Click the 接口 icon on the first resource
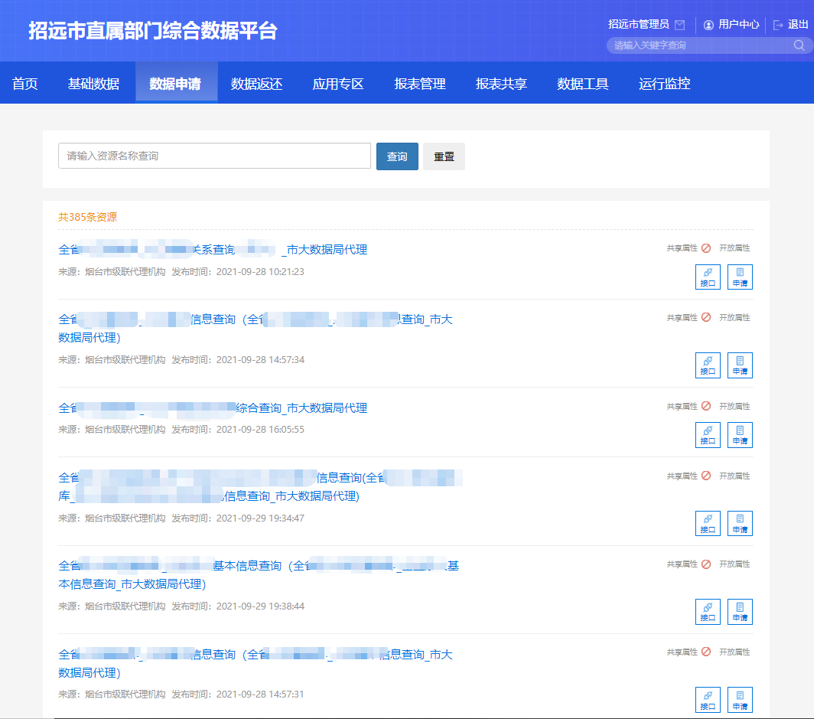The image size is (814, 719). 707,277
